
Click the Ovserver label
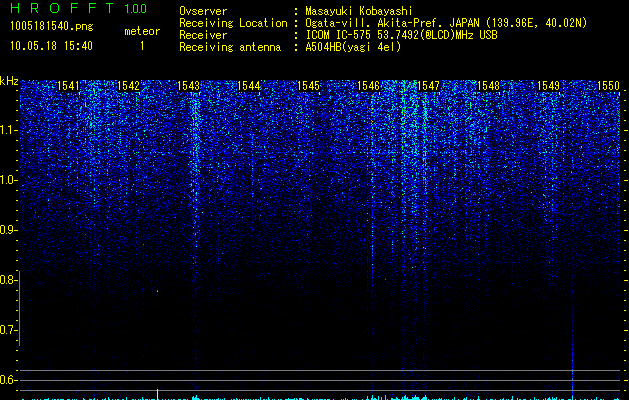coord(203,11)
